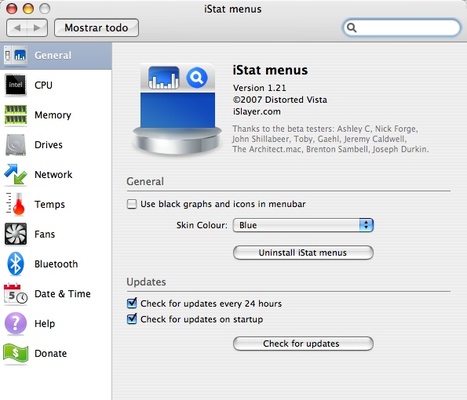Click the Mostrar todo button

pos(96,28)
